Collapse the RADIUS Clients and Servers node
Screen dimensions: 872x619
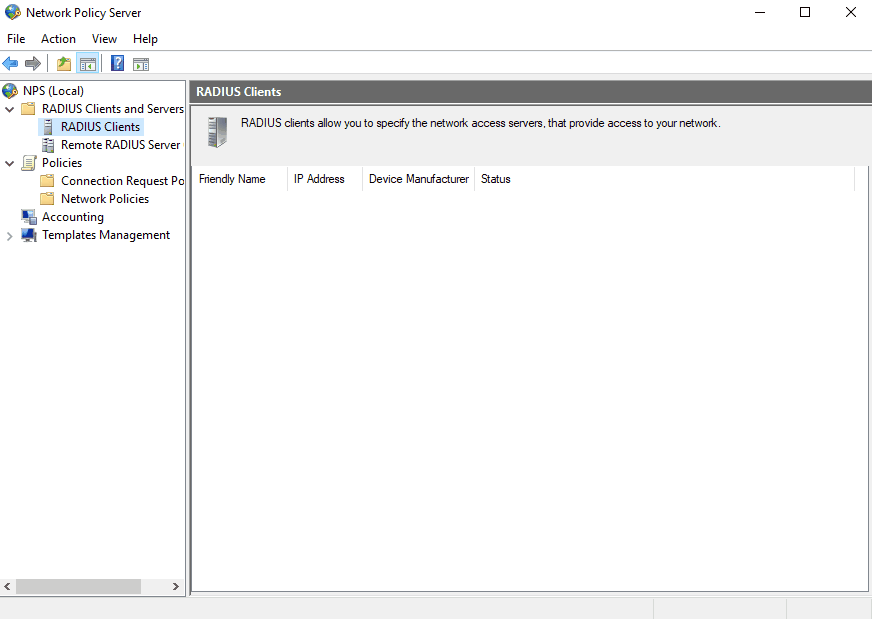pos(9,109)
